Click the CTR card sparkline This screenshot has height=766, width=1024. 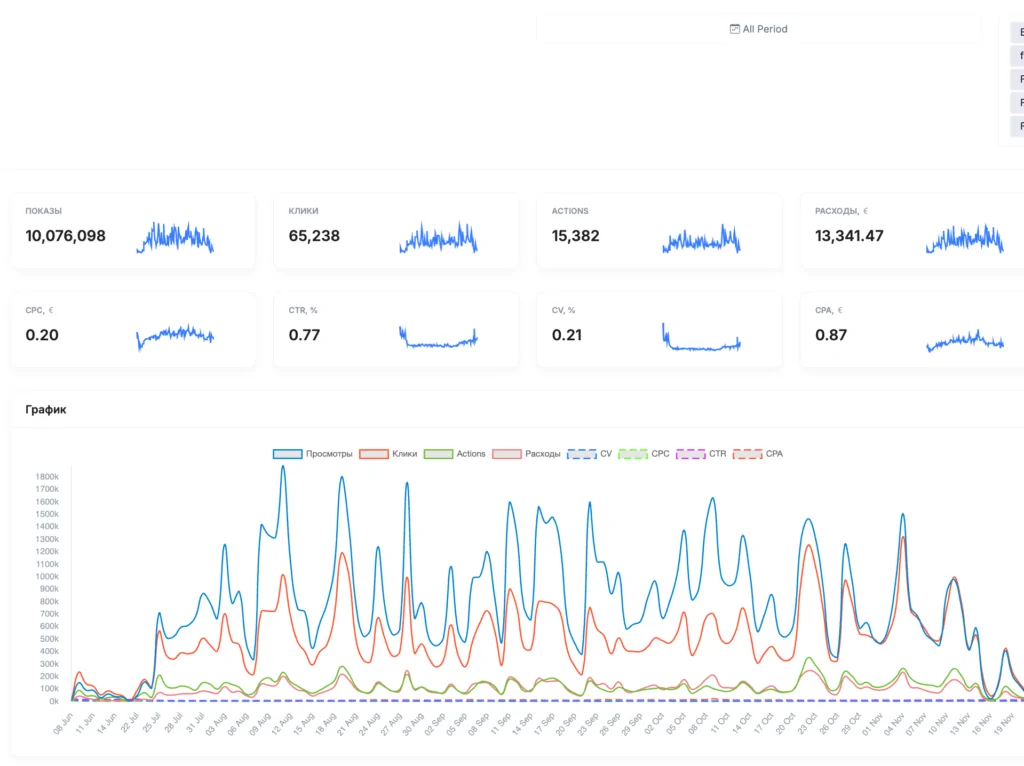click(438, 337)
